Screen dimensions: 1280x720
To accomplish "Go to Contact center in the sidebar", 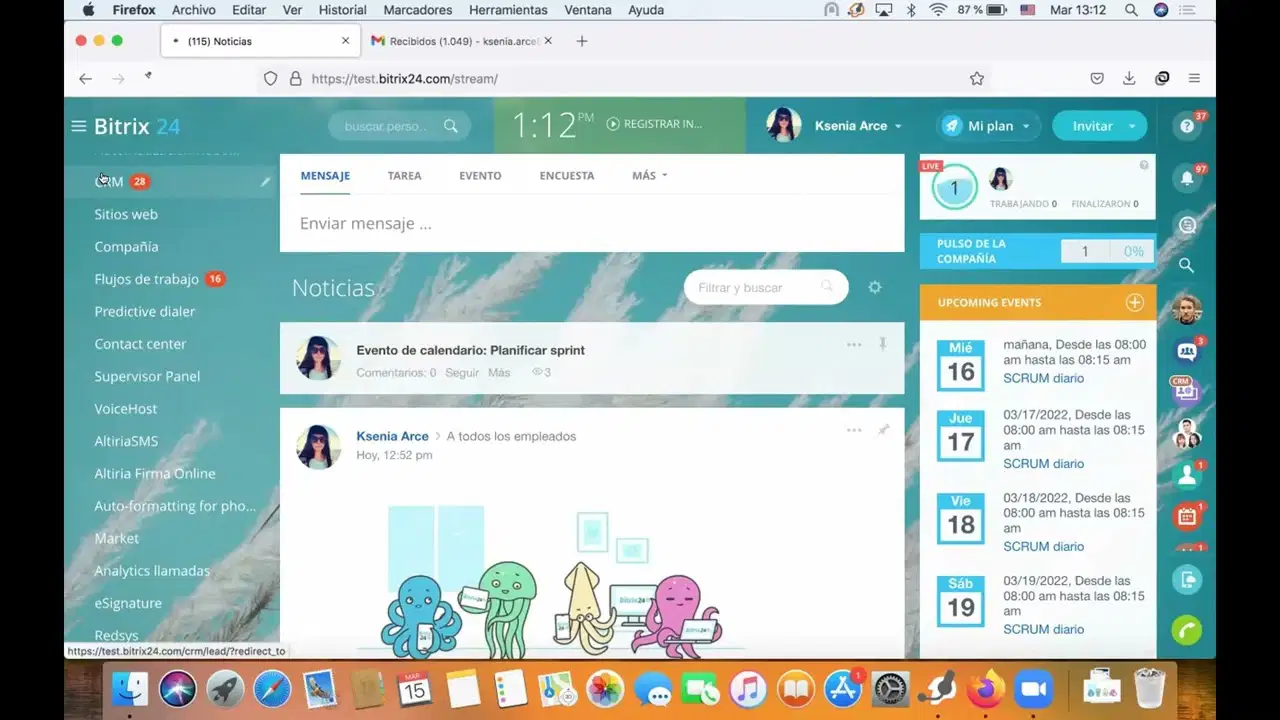I will click(140, 344).
